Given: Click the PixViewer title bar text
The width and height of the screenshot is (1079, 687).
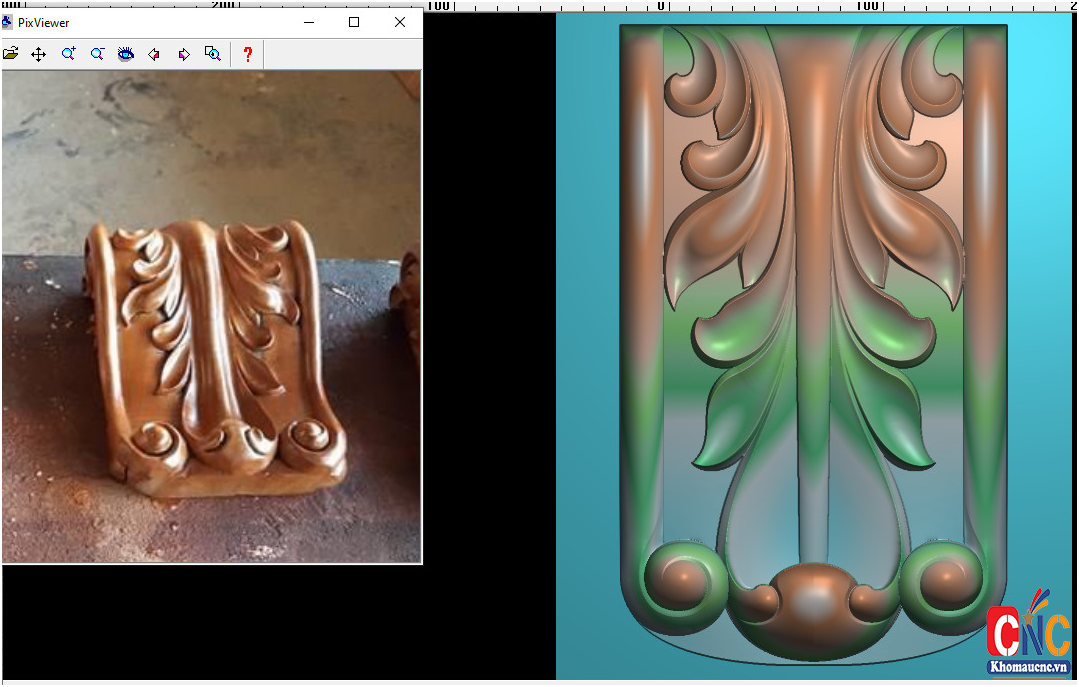Looking at the screenshot, I should pos(44,22).
